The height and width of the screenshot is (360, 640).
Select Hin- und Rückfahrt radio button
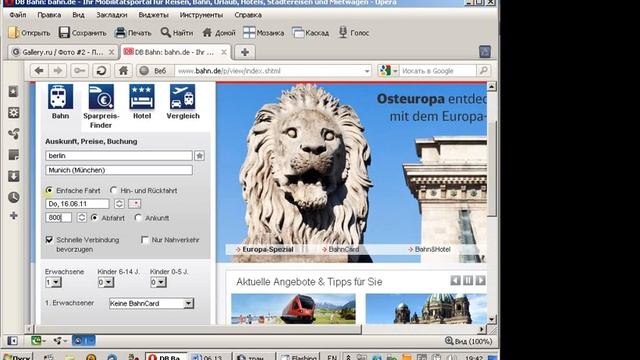point(113,190)
